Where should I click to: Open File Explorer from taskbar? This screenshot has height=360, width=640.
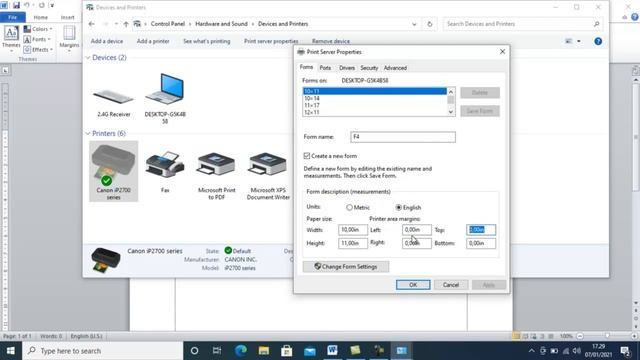click(x=264, y=351)
